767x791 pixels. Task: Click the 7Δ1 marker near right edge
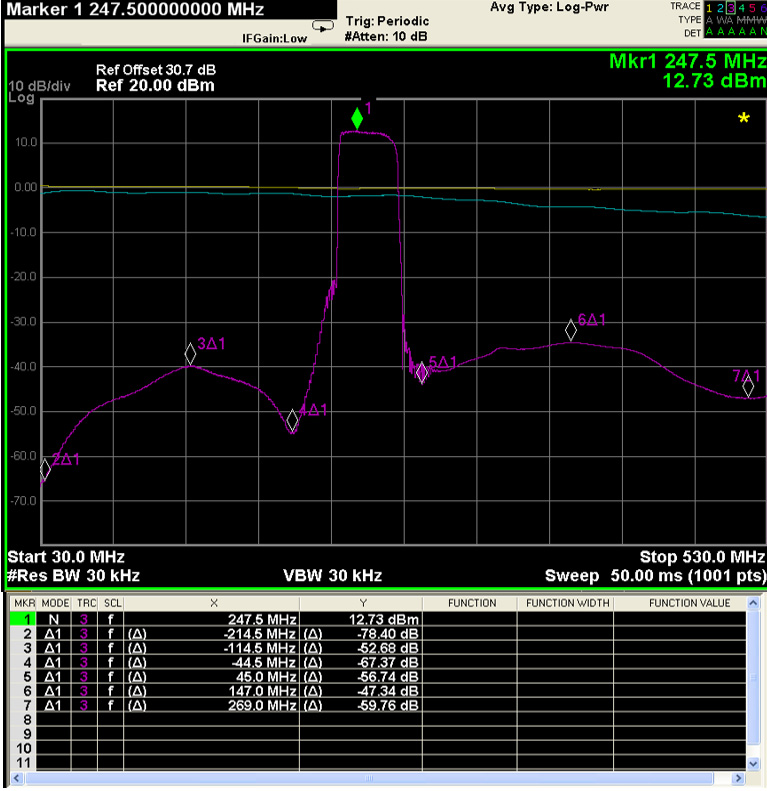747,387
